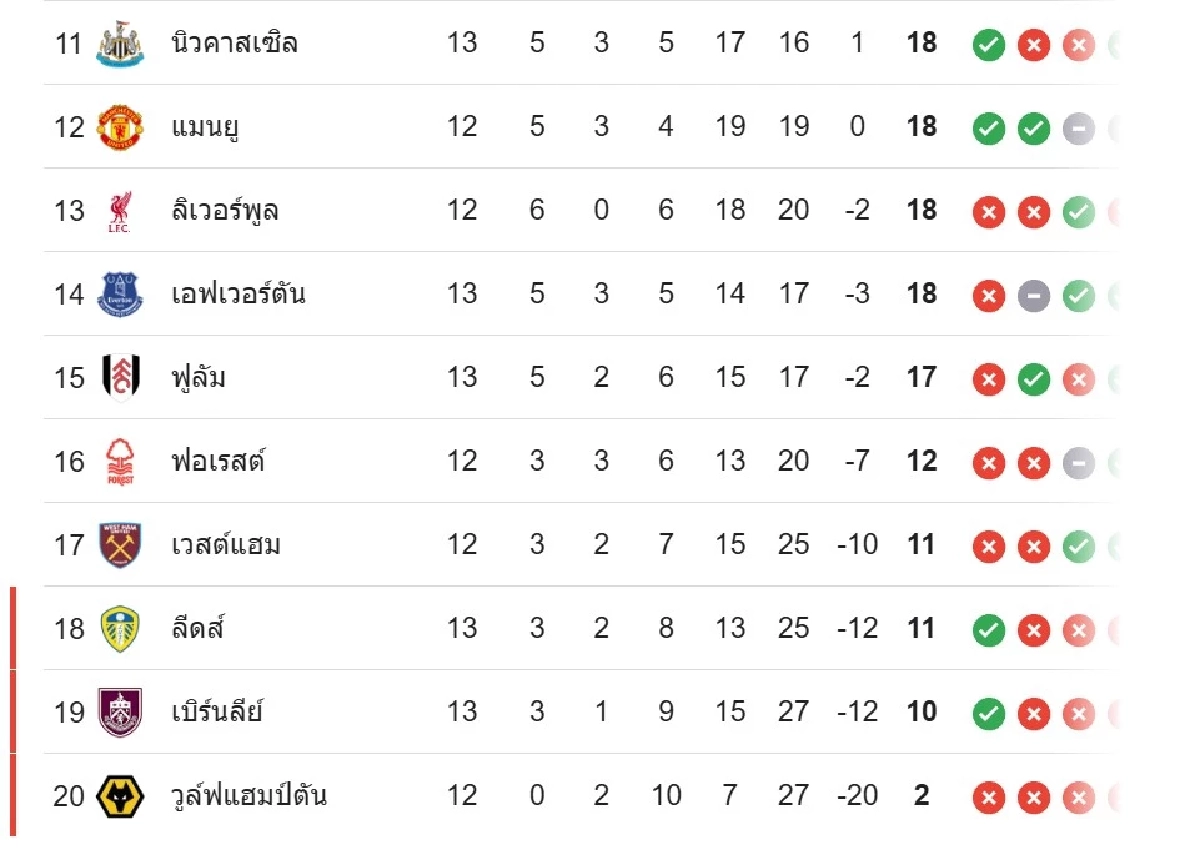Open team name ลิเวอร์พูล
1200x850 pixels.
click(x=224, y=211)
